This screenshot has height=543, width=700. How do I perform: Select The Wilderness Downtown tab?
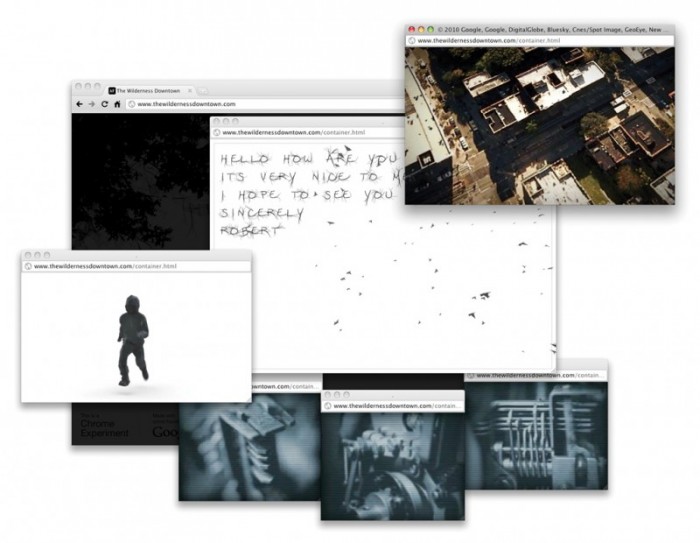[x=150, y=91]
